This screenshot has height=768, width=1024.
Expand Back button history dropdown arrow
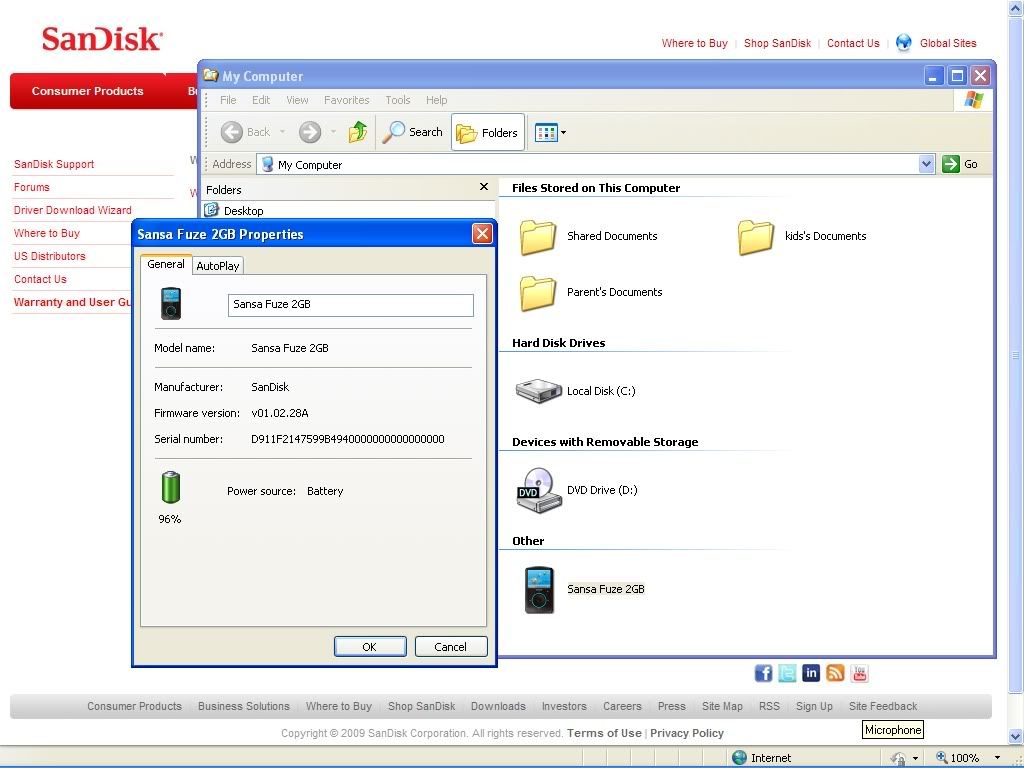[282, 132]
